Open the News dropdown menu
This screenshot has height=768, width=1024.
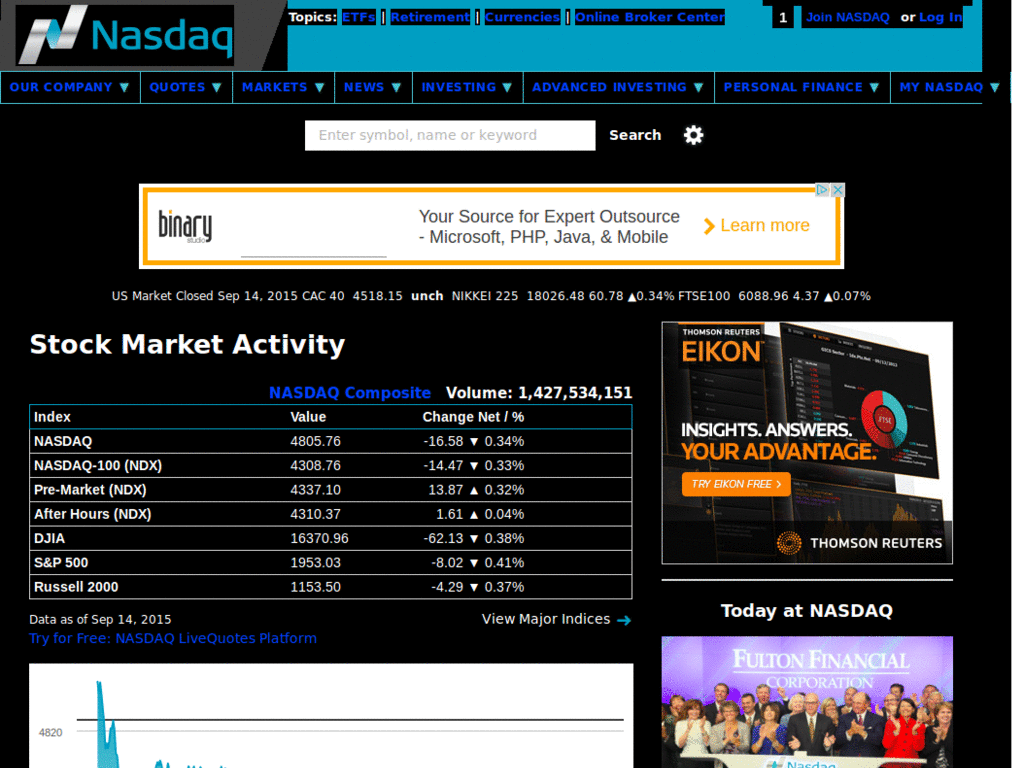373,88
